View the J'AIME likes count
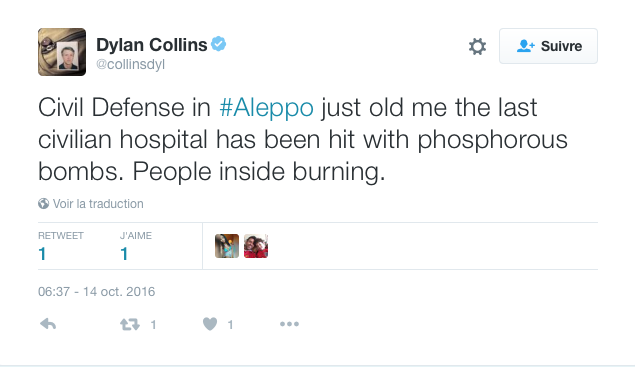635x367 pixels. (x=136, y=246)
